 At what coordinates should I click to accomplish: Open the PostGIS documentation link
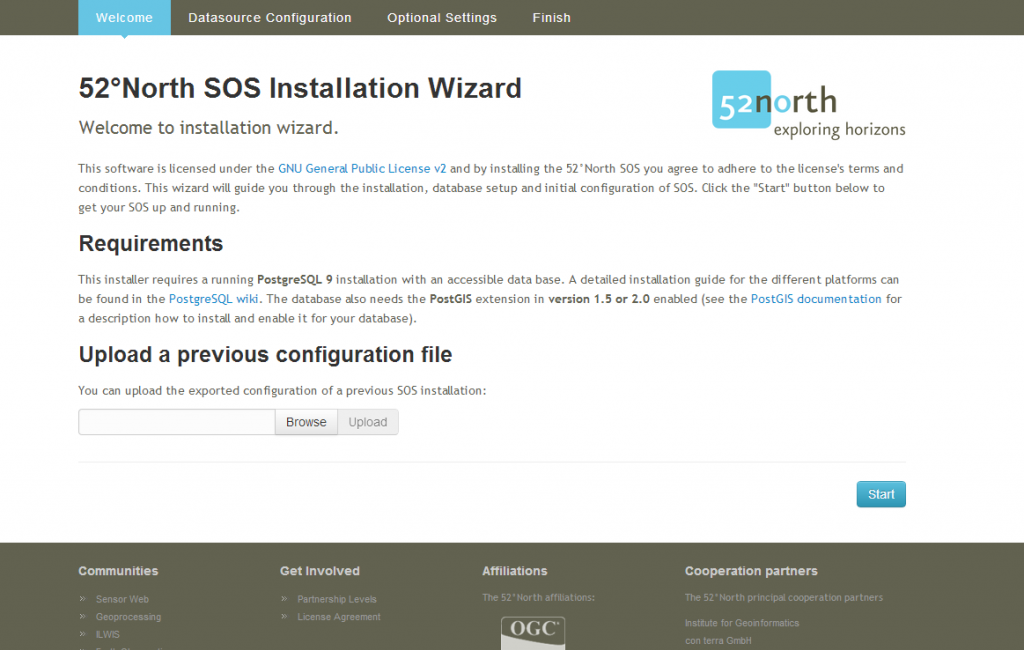[x=816, y=299]
